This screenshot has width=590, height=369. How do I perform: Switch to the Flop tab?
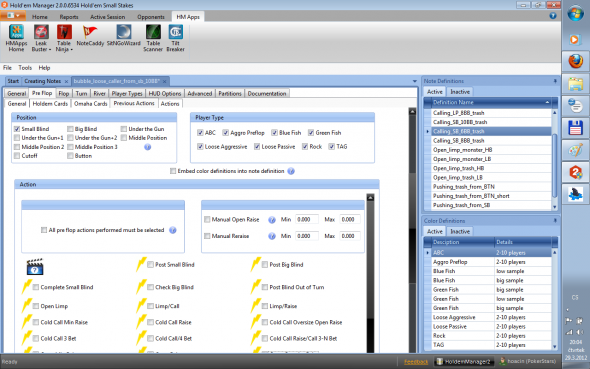point(64,94)
